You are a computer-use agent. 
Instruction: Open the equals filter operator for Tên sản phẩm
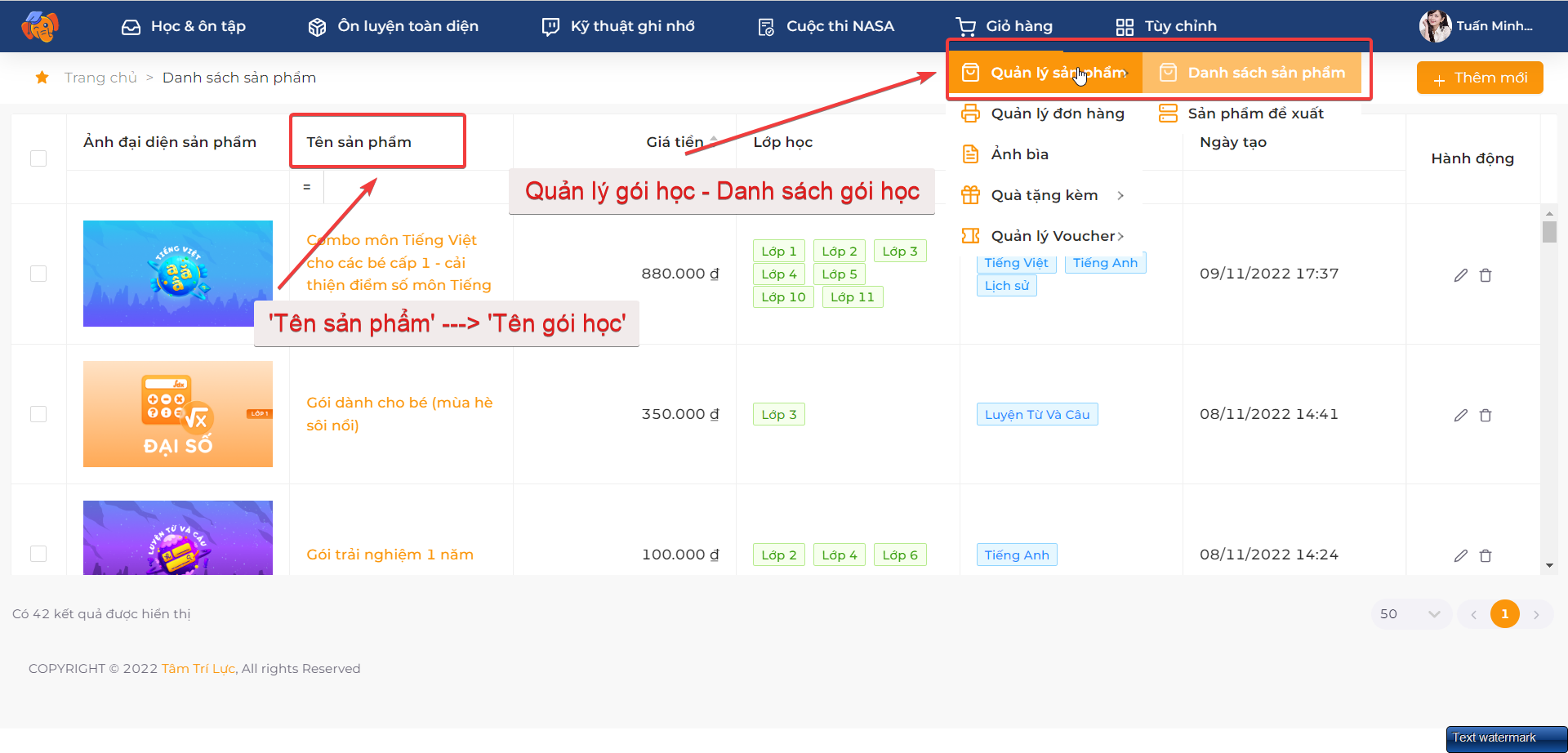pos(306,187)
